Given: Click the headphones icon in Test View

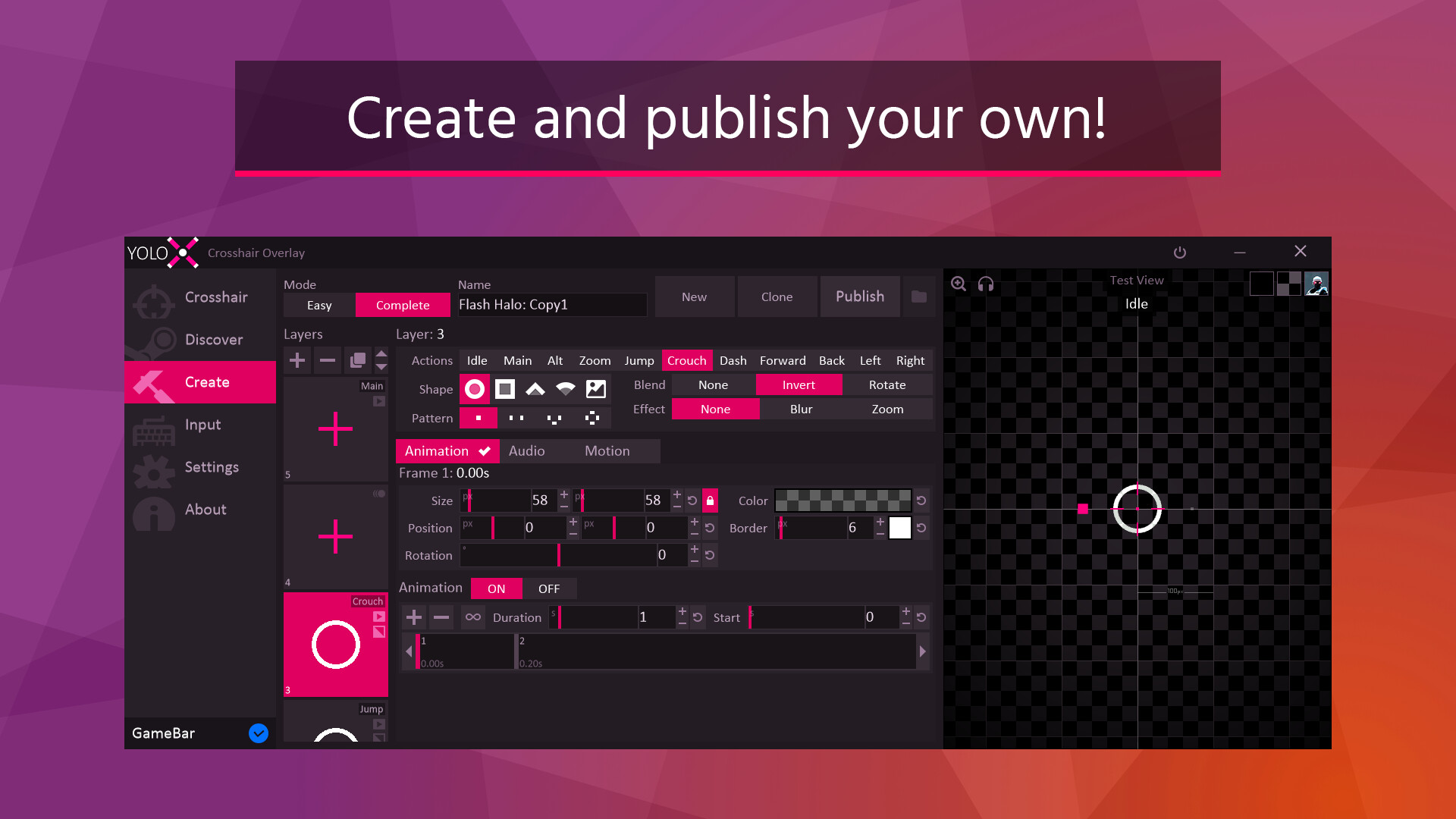Looking at the screenshot, I should (x=984, y=283).
